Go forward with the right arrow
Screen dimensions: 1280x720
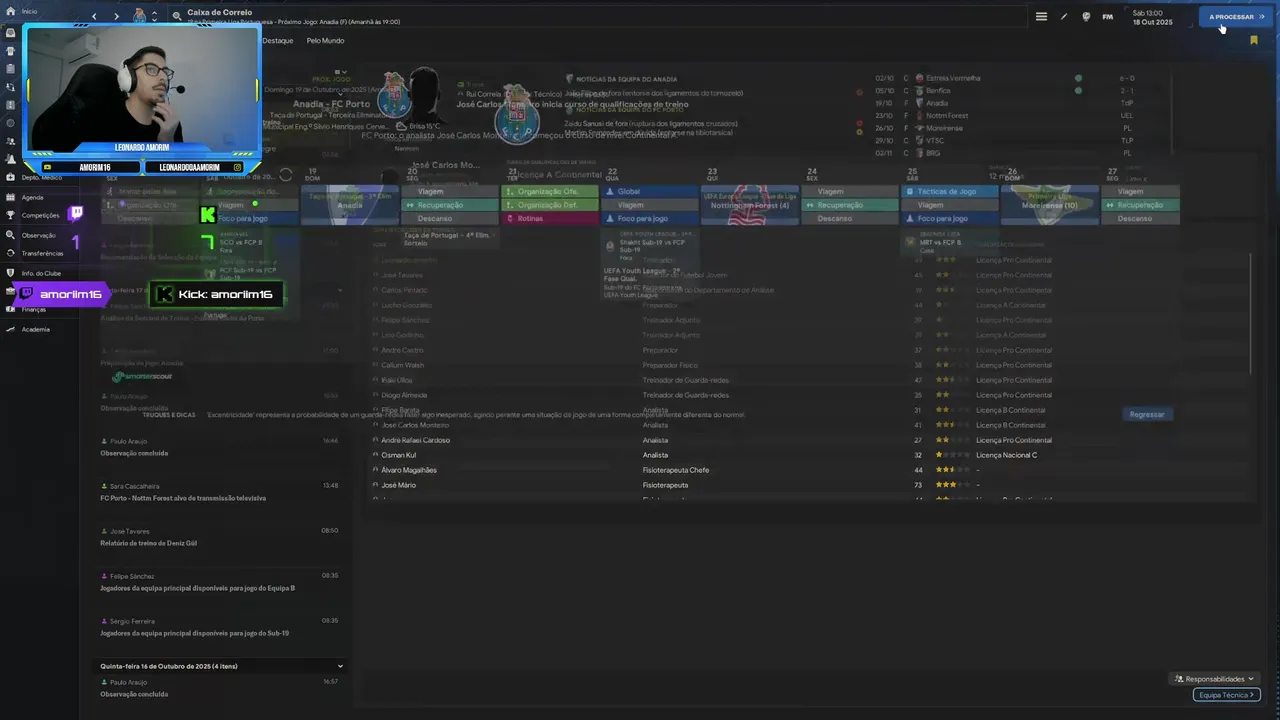(x=116, y=16)
